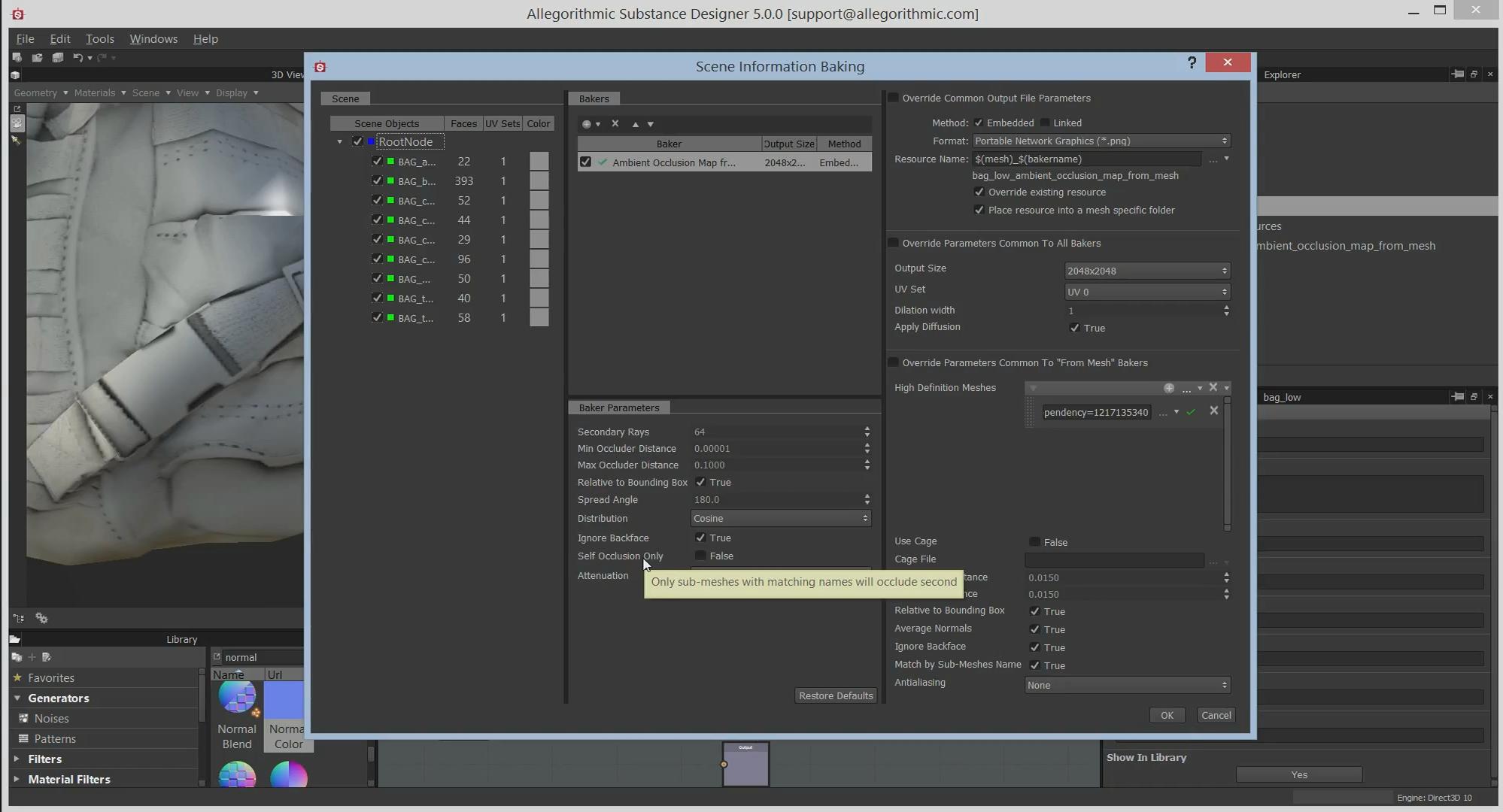The height and width of the screenshot is (812, 1503).
Task: Collapse the RootNode tree item
Action: (339, 141)
